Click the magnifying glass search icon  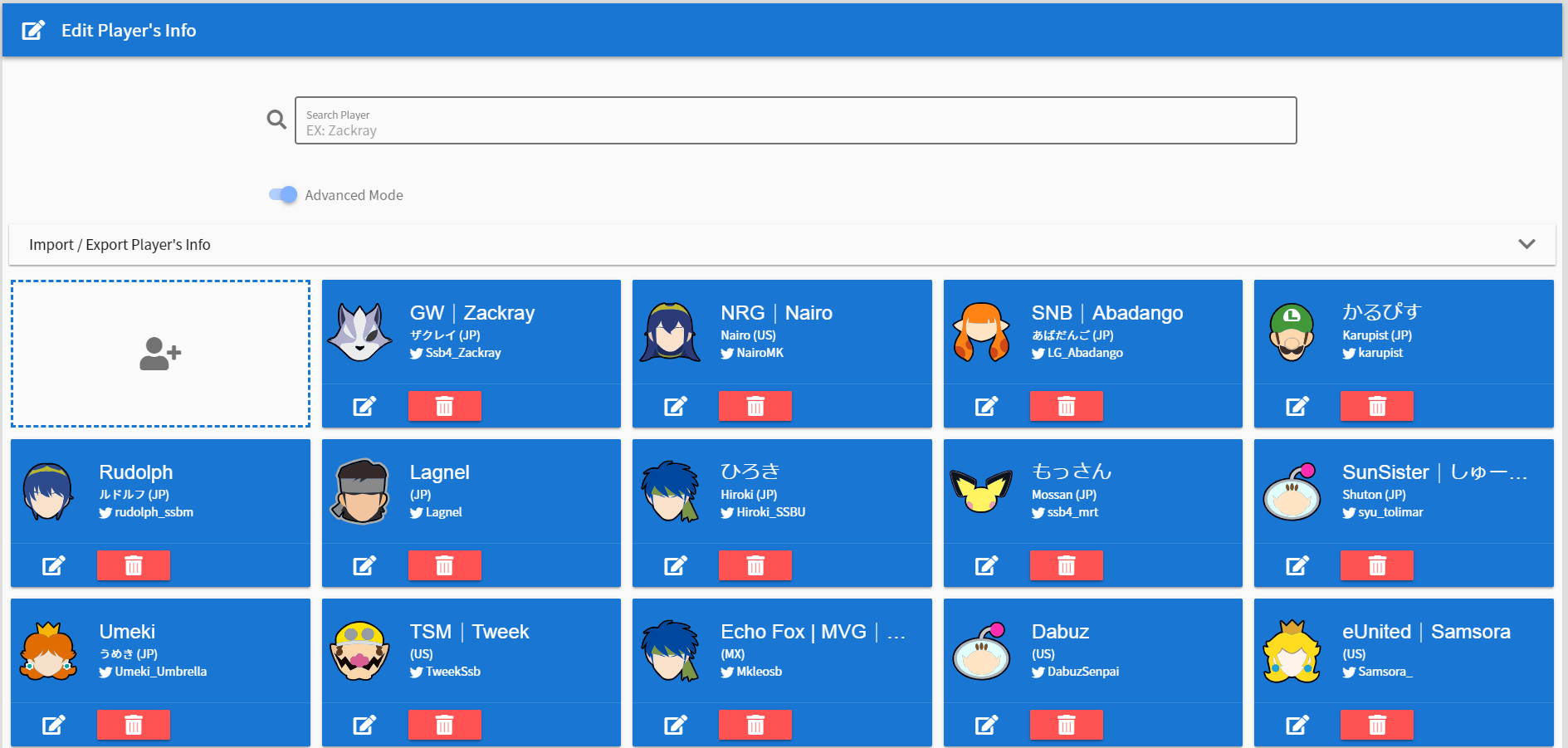point(276,120)
